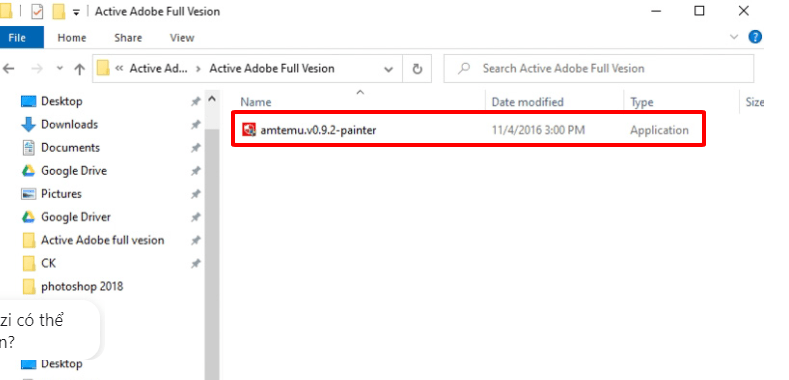789x380 pixels.
Task: Click the Properties checkmark icon in title bar
Action: [x=37, y=11]
